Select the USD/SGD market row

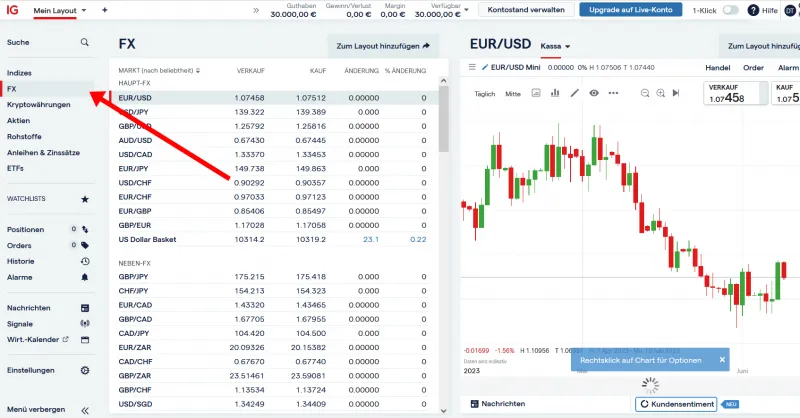coord(273,404)
